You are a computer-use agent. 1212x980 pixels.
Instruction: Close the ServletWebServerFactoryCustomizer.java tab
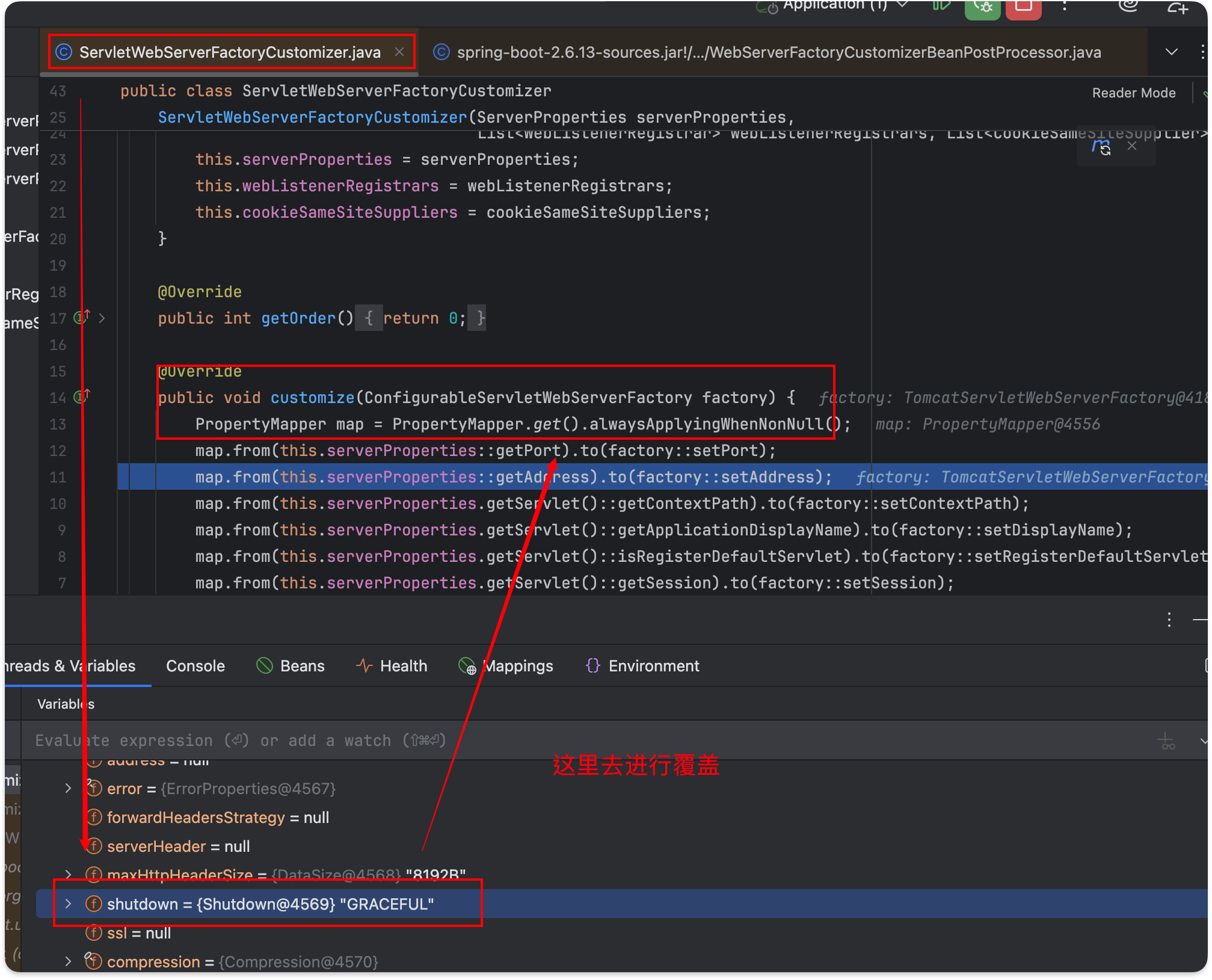[399, 52]
